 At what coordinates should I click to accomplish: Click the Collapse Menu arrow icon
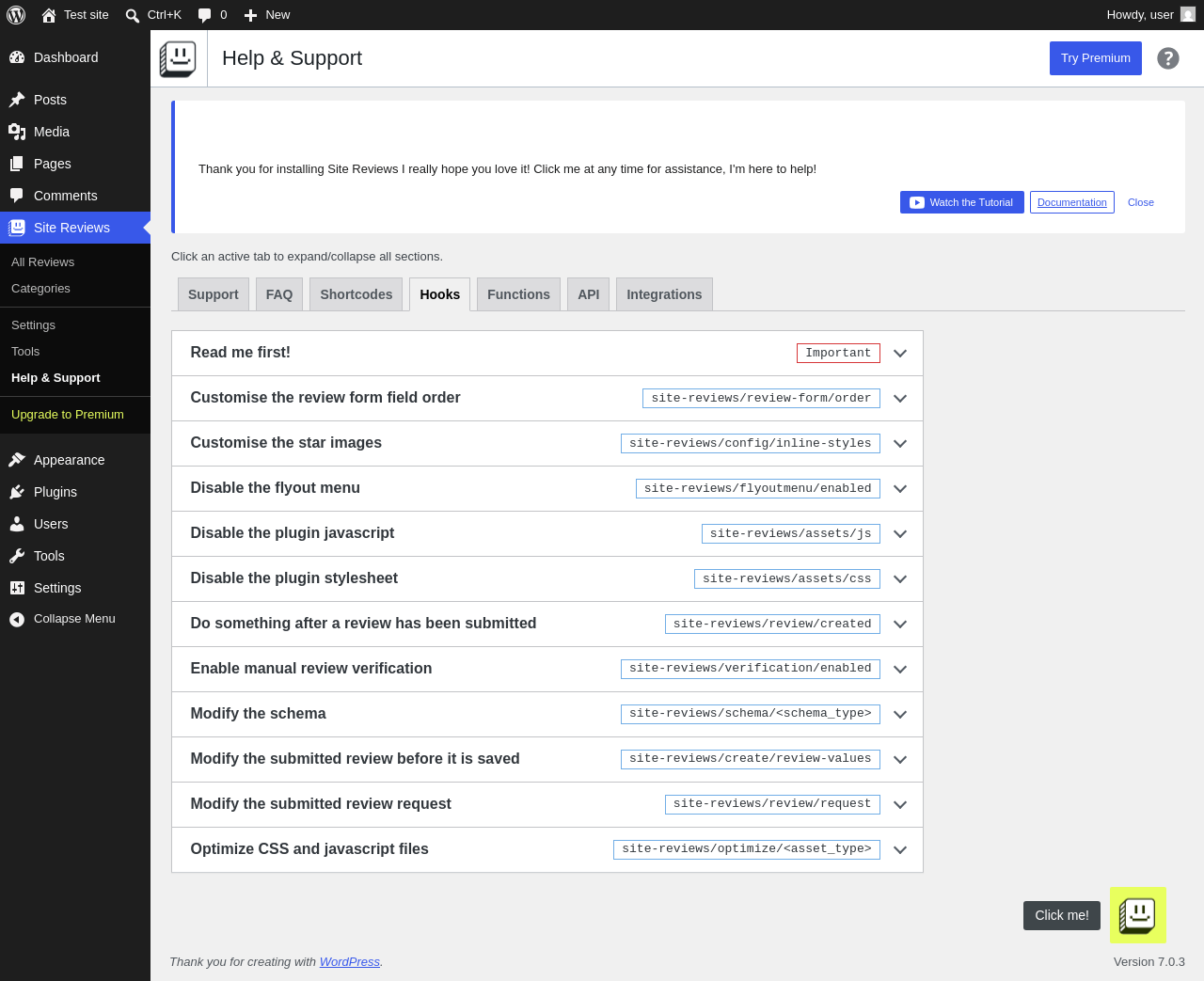pos(17,619)
